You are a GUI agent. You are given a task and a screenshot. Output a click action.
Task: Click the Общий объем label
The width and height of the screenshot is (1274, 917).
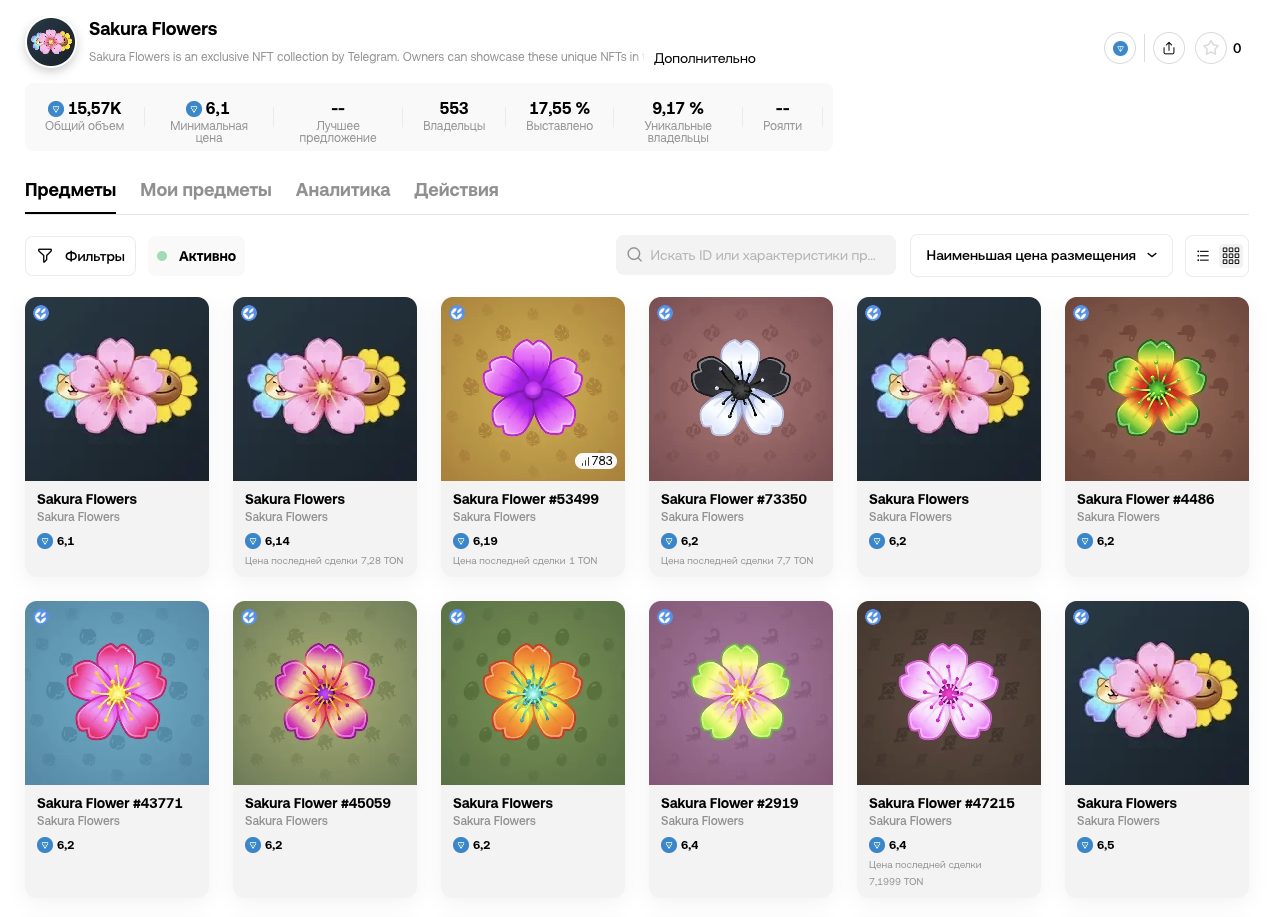[x=85, y=126]
